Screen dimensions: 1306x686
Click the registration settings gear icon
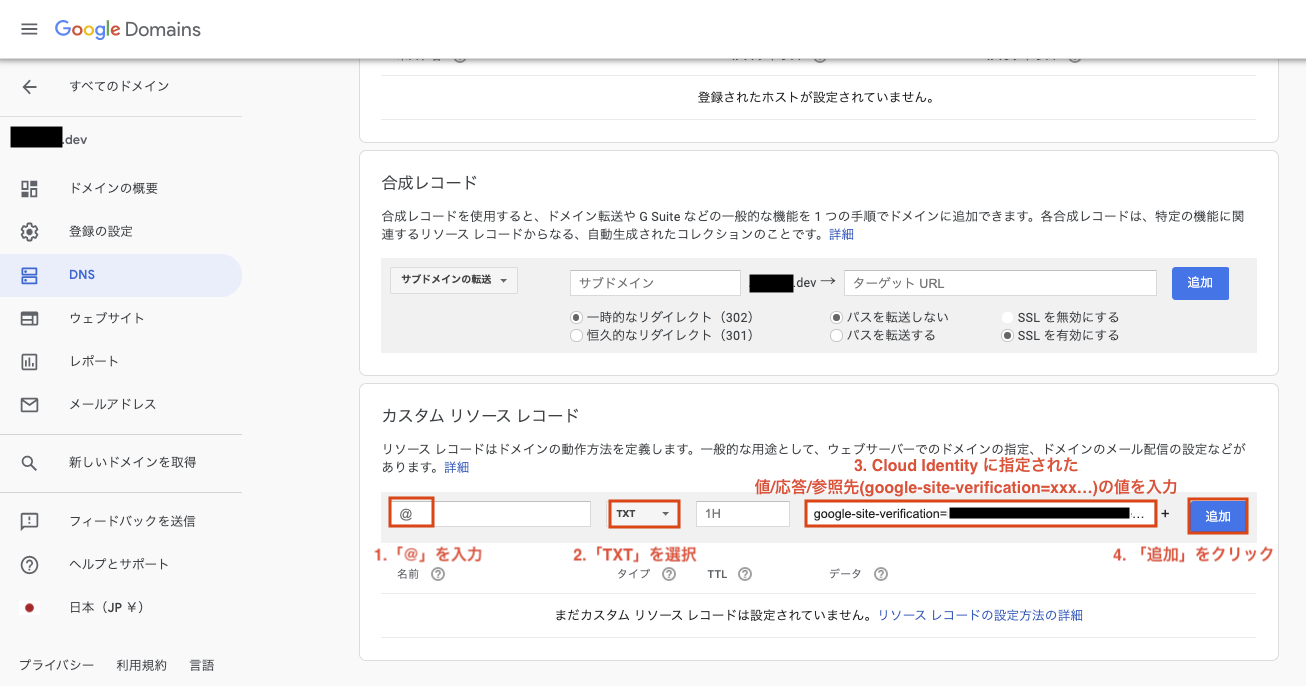pos(29,232)
